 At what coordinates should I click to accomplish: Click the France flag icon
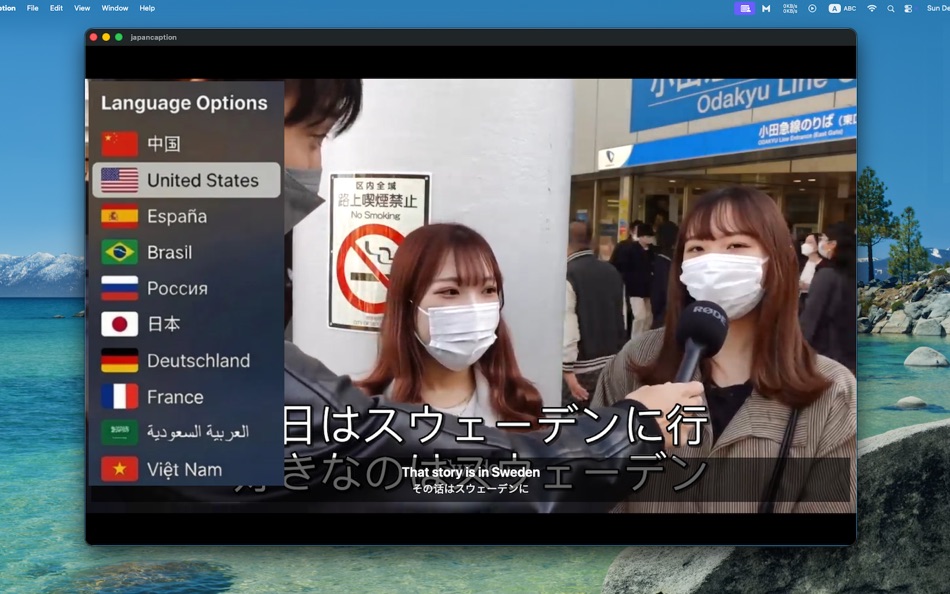pos(119,396)
